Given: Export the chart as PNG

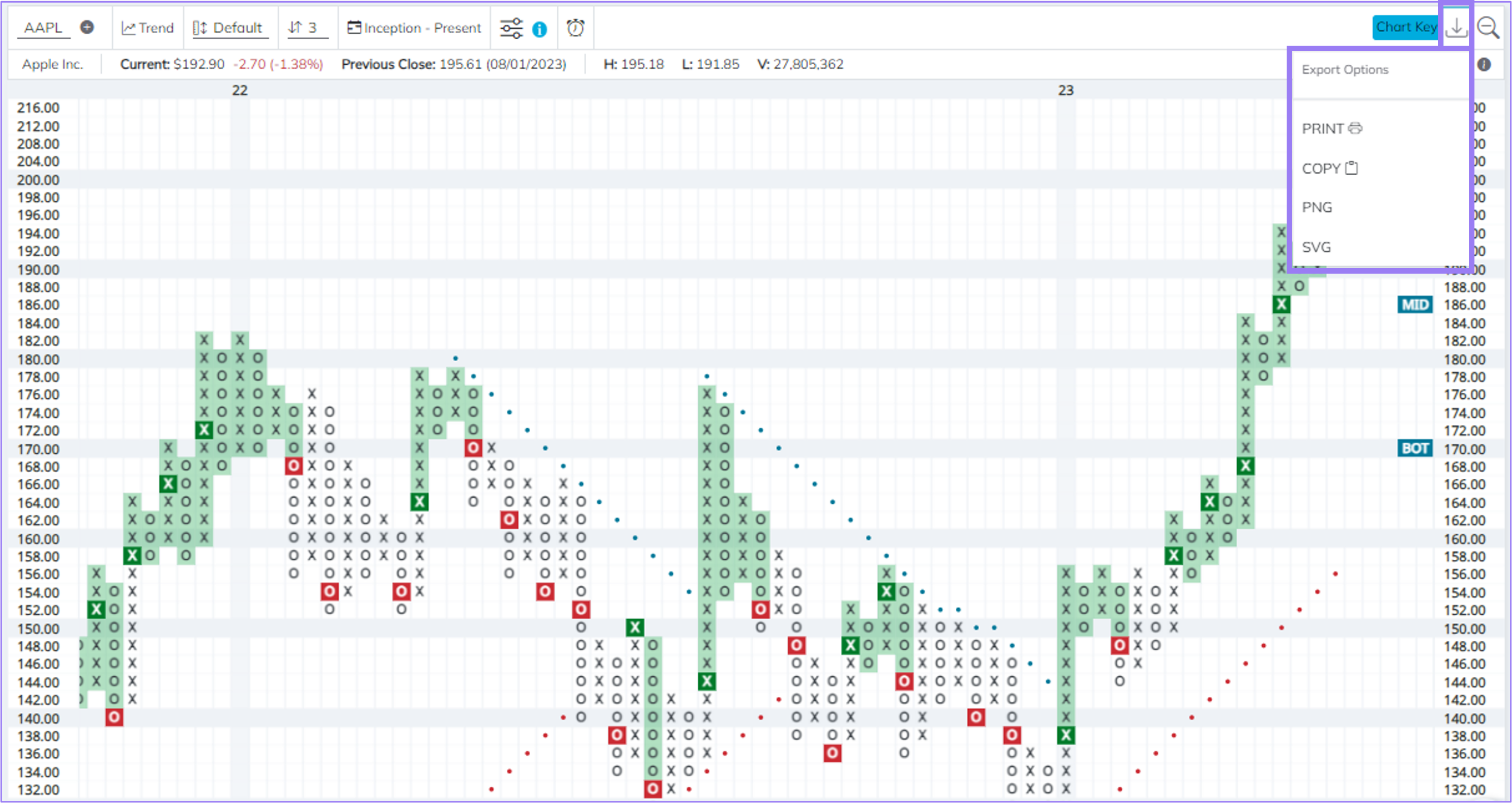Looking at the screenshot, I should coord(1317,207).
